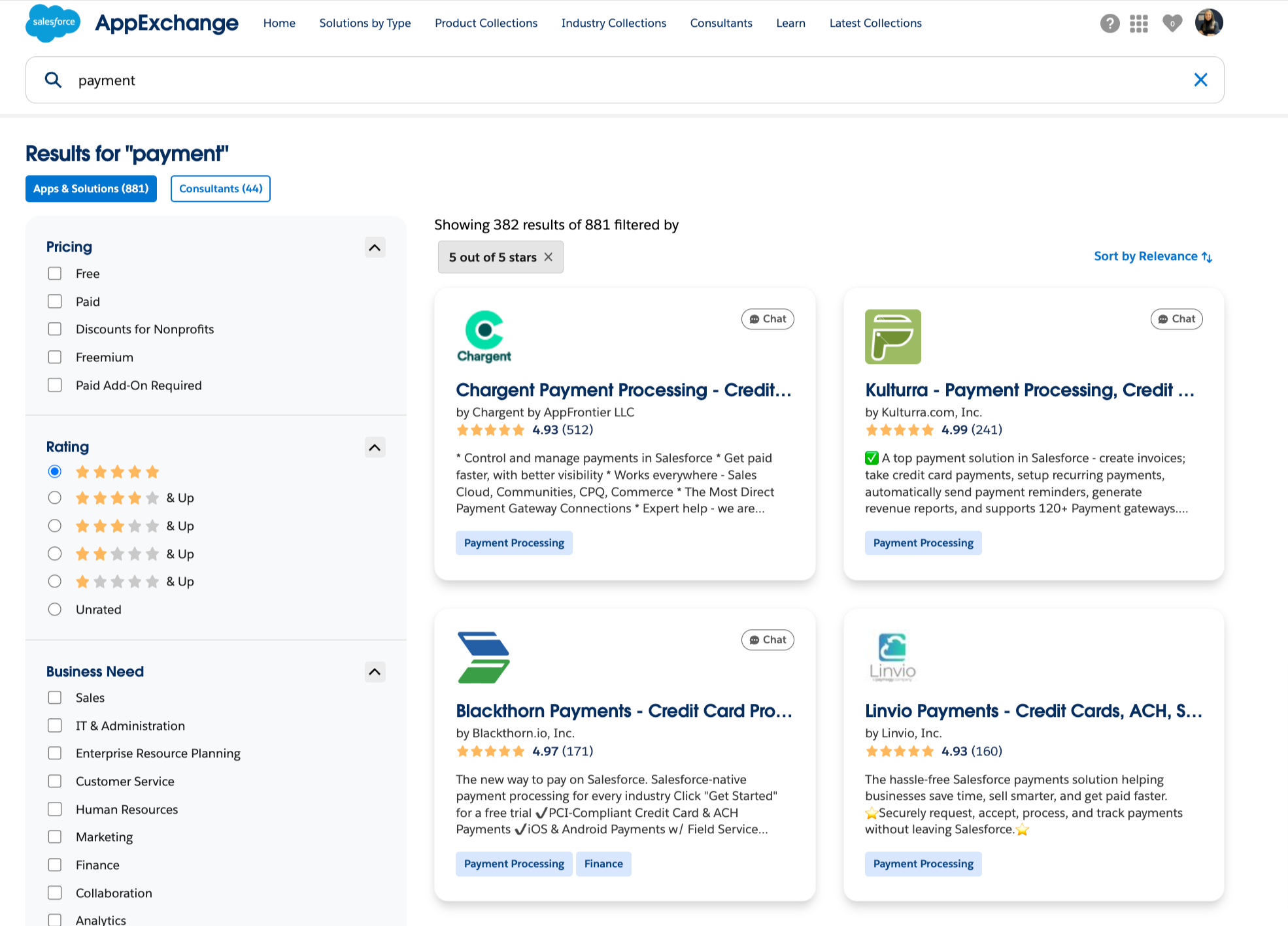This screenshot has width=1288, height=926.
Task: Open the Sort by Relevance dropdown
Action: (x=1153, y=256)
